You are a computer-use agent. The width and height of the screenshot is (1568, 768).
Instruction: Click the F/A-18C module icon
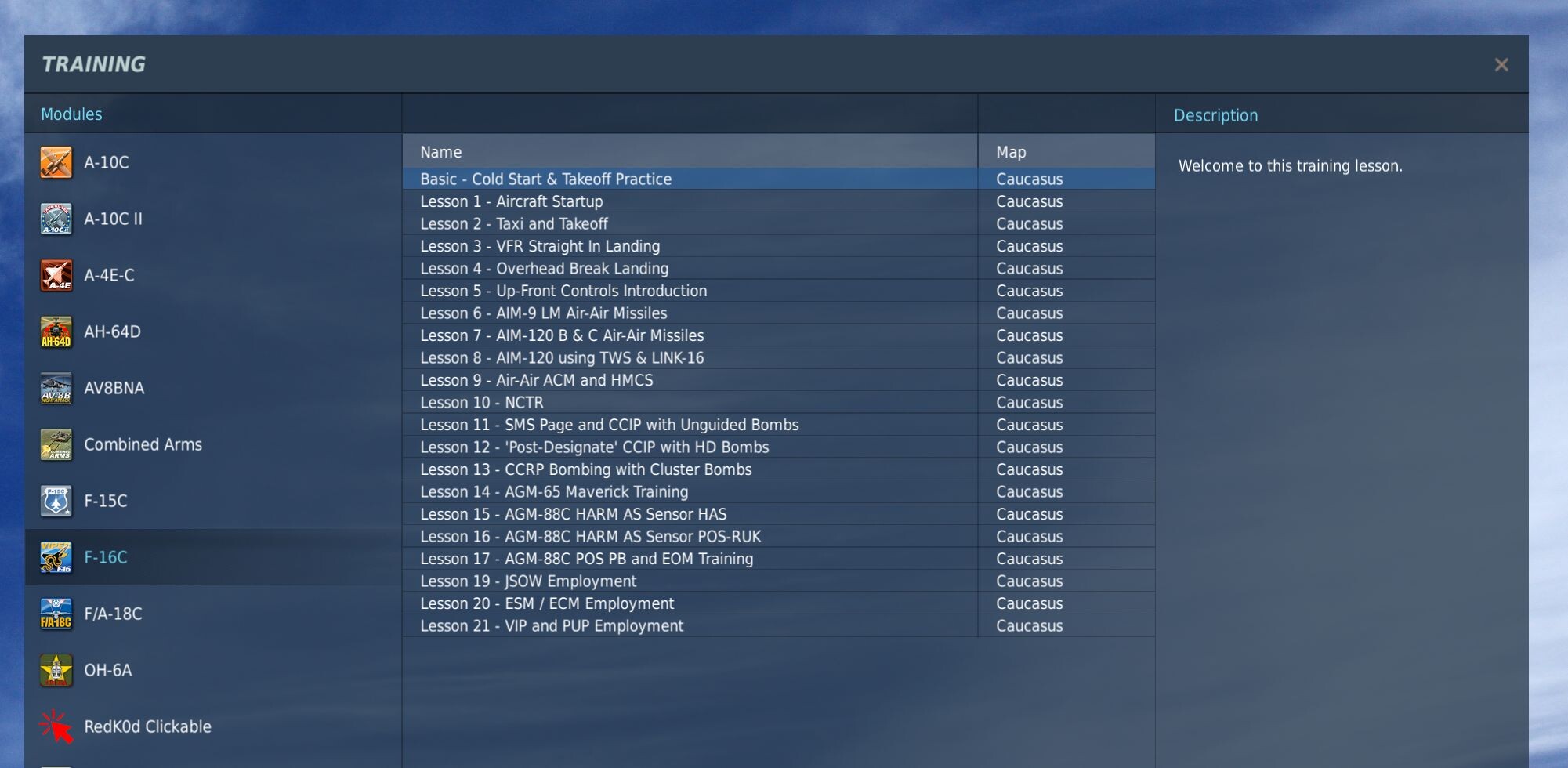[56, 614]
